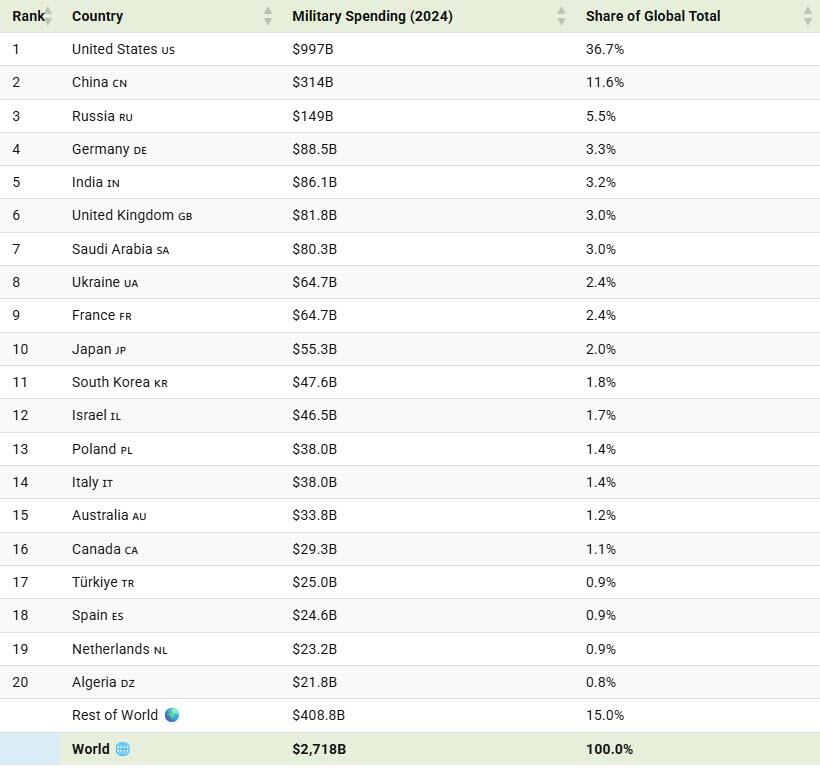The height and width of the screenshot is (768, 820).
Task: Click Germany's $88.5B spending value
Action: click(314, 149)
